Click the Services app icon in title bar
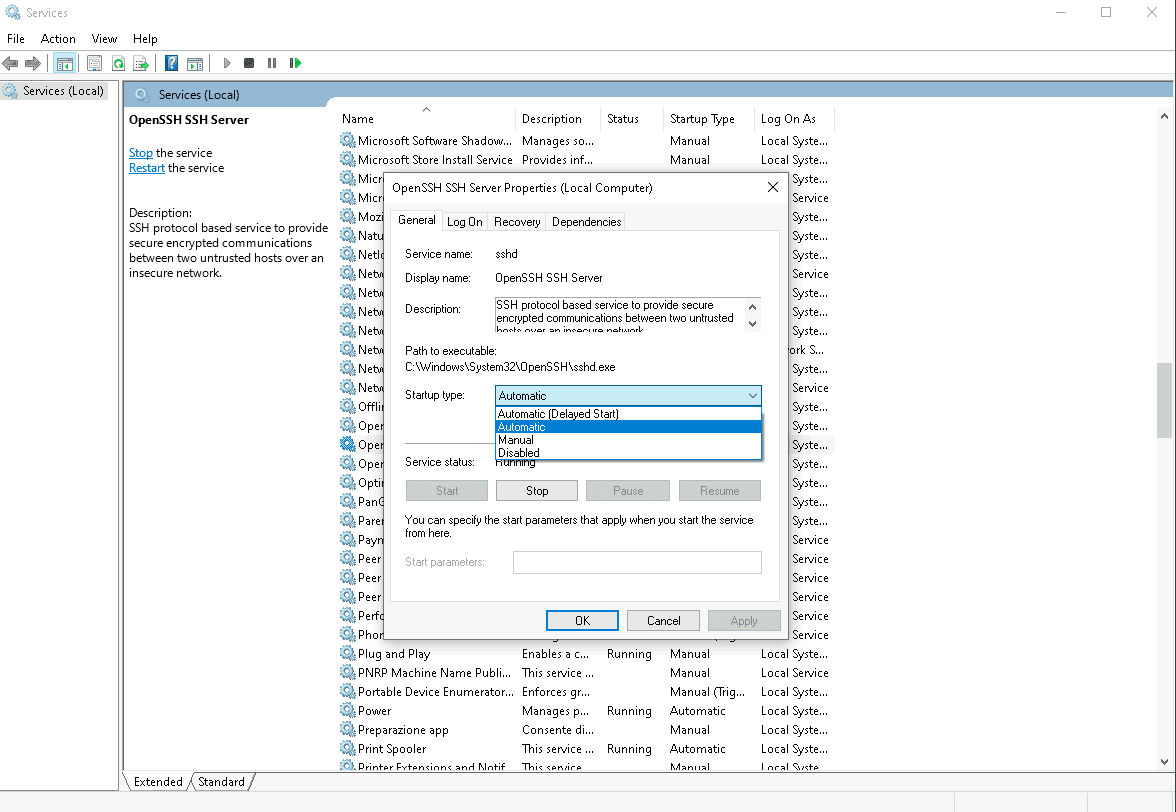The image size is (1176, 812). [13, 13]
